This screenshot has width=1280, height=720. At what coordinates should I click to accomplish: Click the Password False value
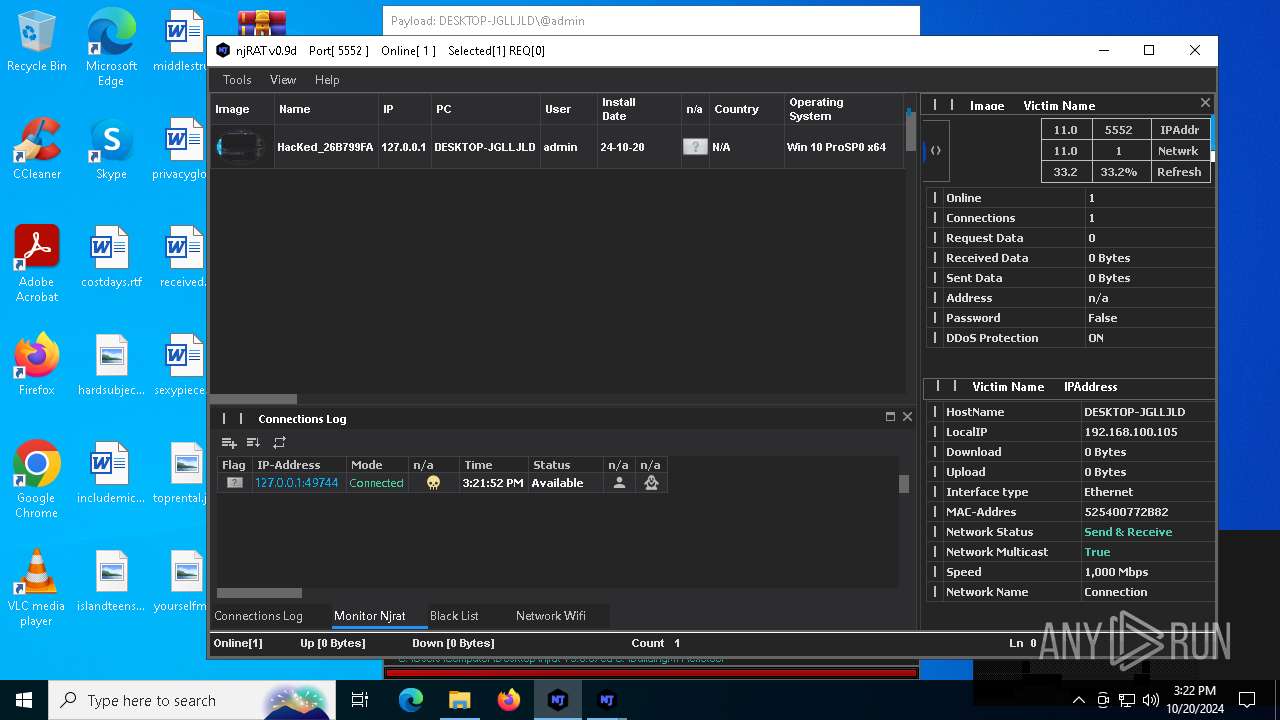tap(1103, 318)
